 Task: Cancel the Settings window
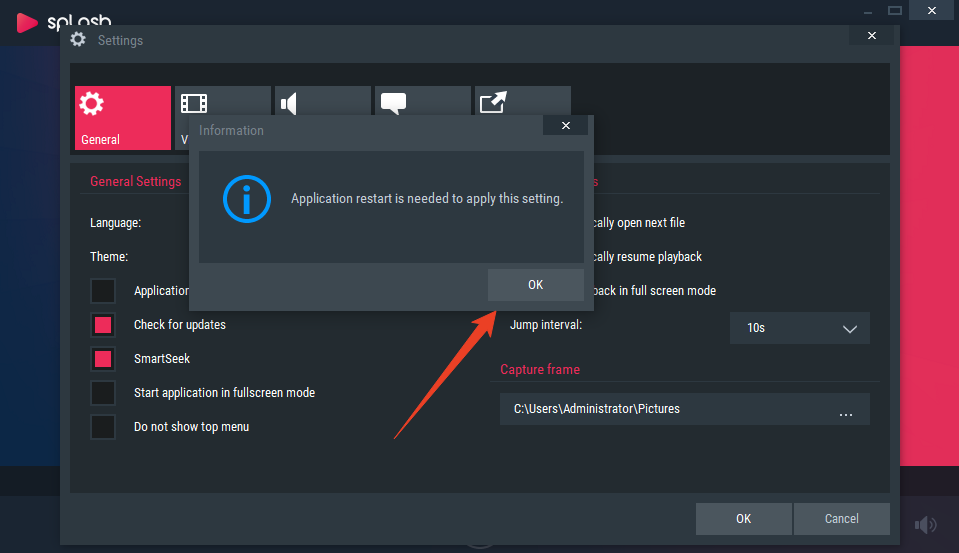(x=842, y=519)
